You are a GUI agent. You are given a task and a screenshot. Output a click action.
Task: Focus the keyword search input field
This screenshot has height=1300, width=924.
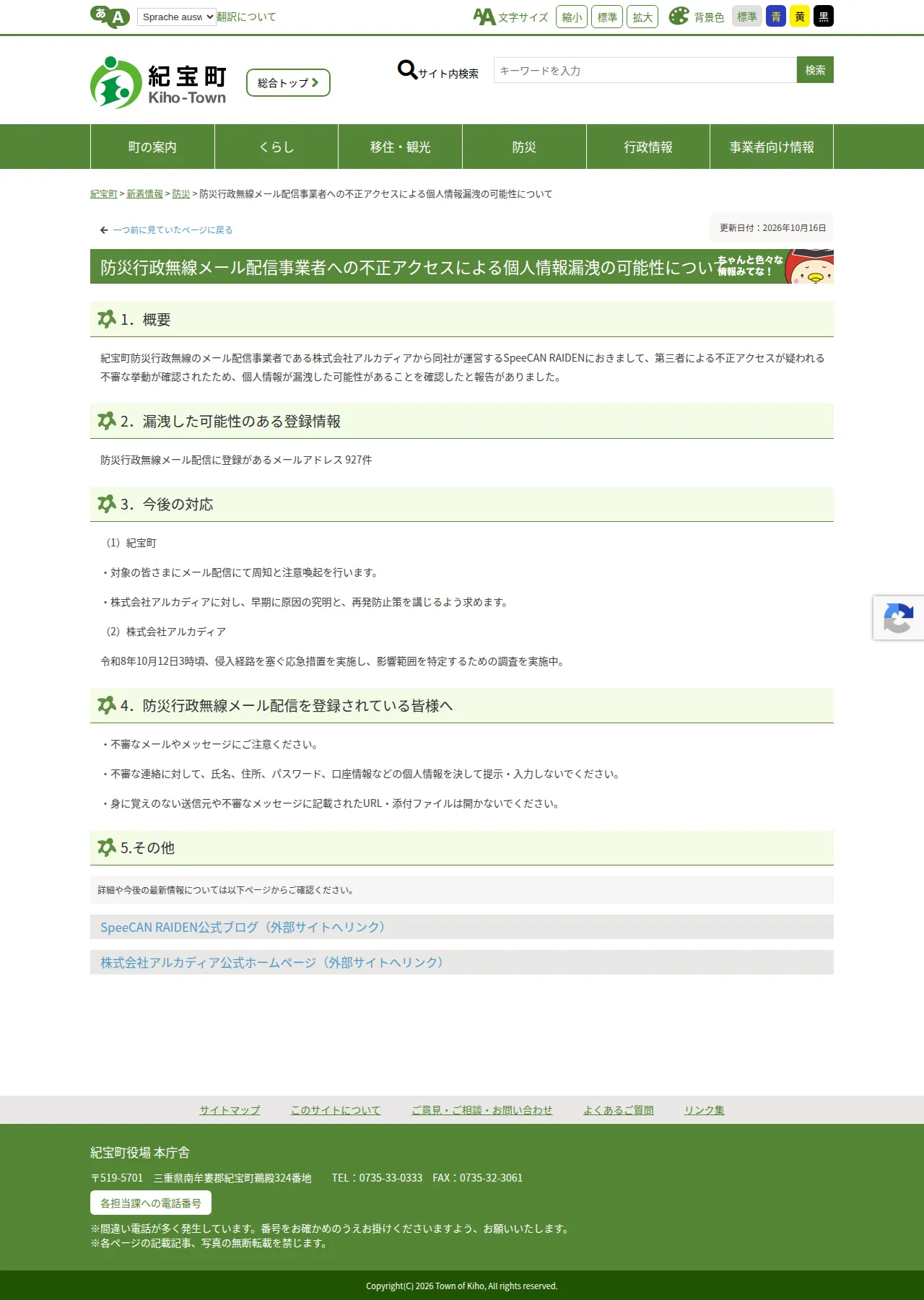(645, 70)
